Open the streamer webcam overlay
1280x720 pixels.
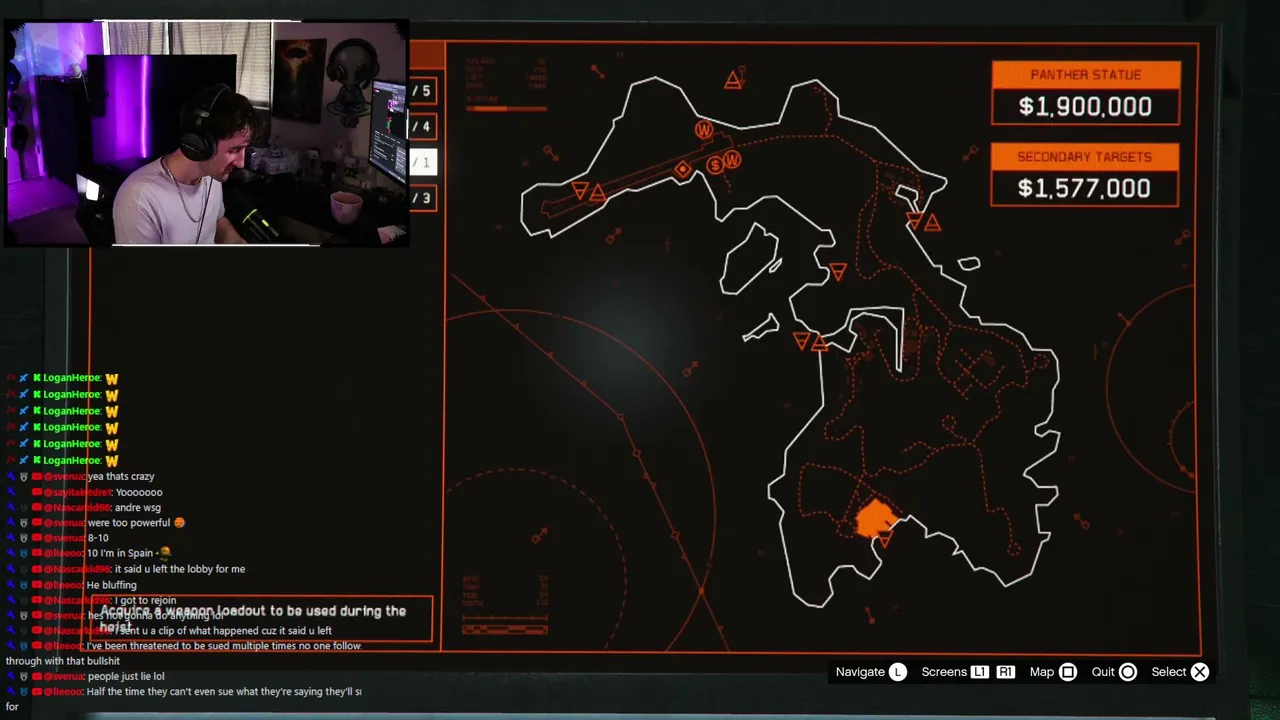click(x=206, y=133)
